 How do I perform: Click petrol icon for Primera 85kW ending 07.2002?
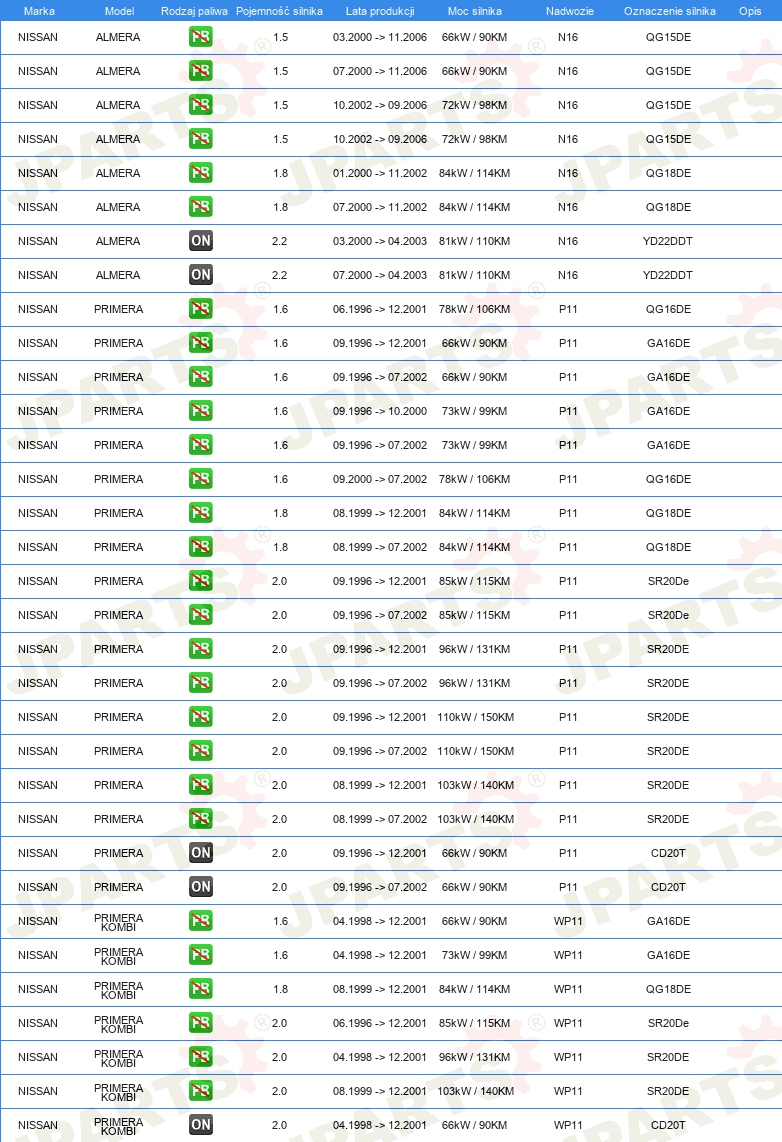coord(200,615)
